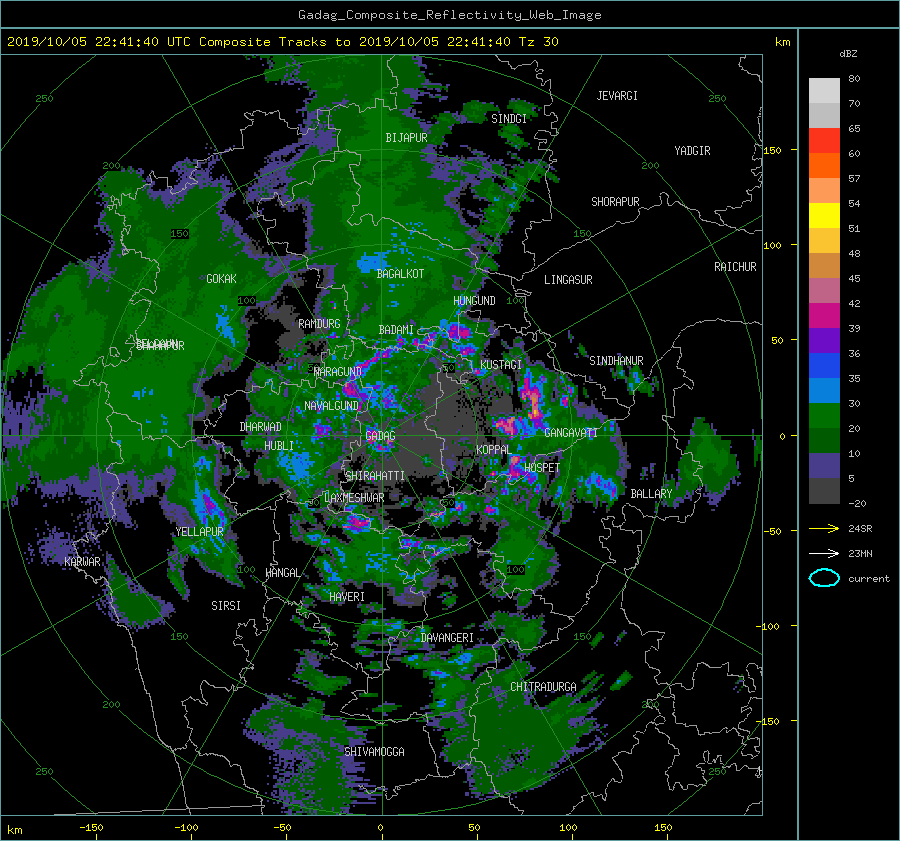Click the SIRSI city label
Viewport: 900px width, 841px height.
tap(226, 606)
